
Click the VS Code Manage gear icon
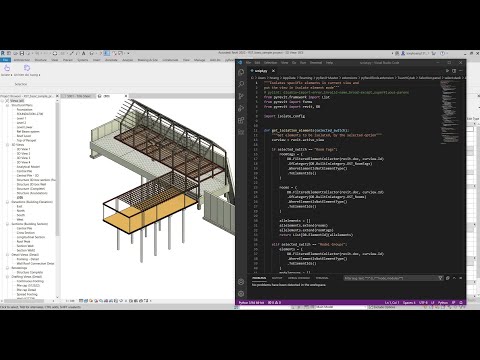point(241,294)
